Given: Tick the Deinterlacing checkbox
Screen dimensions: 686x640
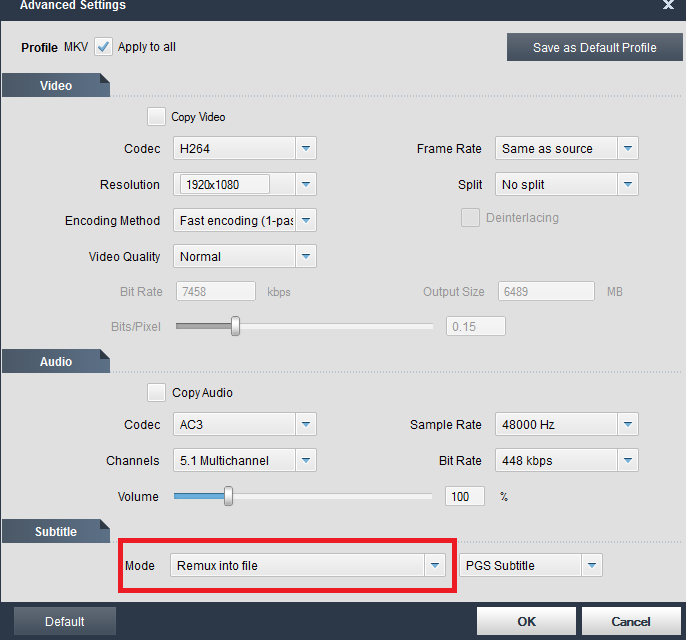Looking at the screenshot, I should (x=470, y=217).
